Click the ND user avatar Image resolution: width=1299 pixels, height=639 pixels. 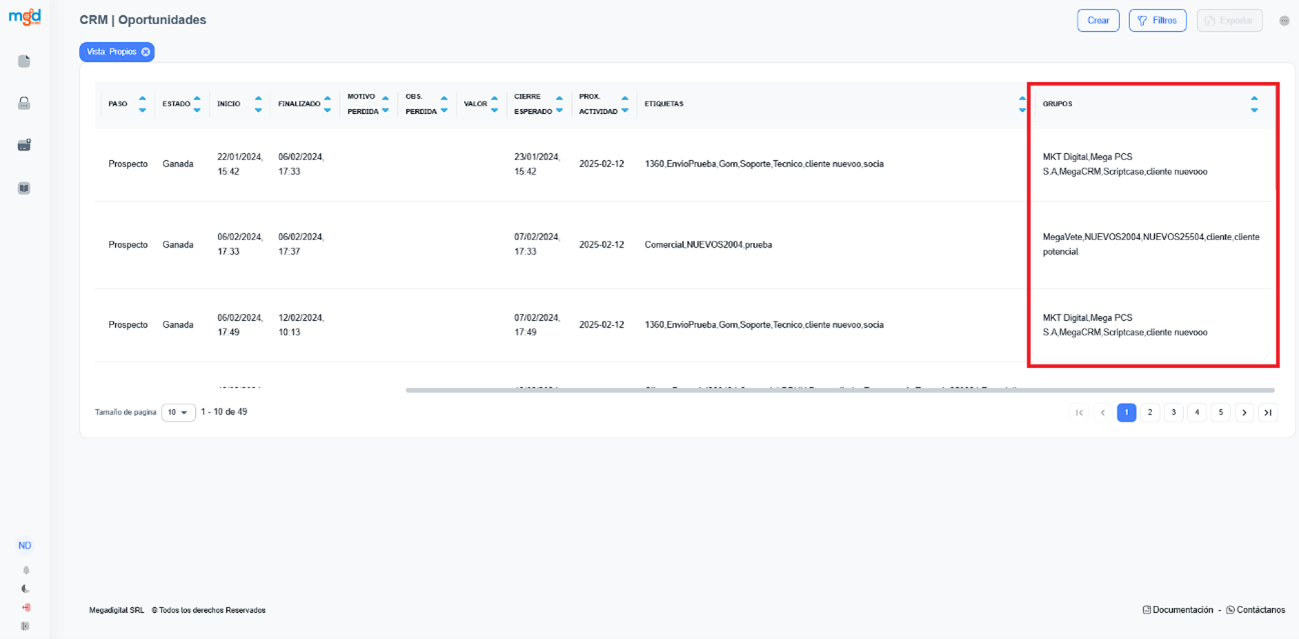[25, 546]
